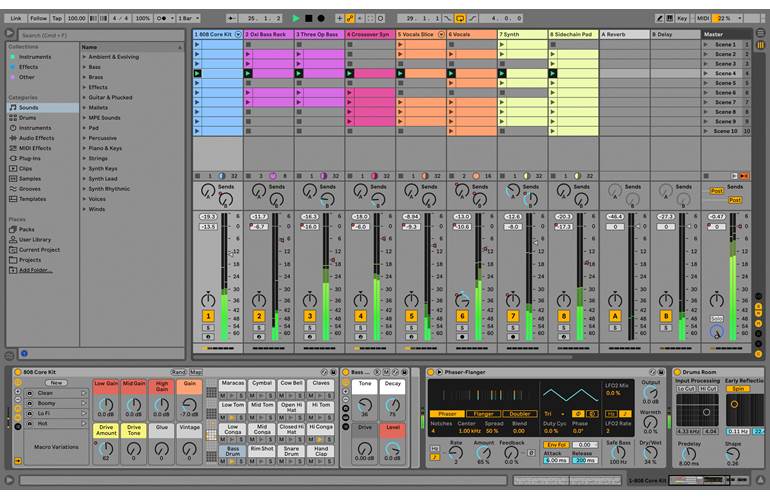Image resolution: width=770 pixels, height=500 pixels.
Task: Toggle Env Fol switch in Phaser-Flanger
Action: [x=556, y=445]
